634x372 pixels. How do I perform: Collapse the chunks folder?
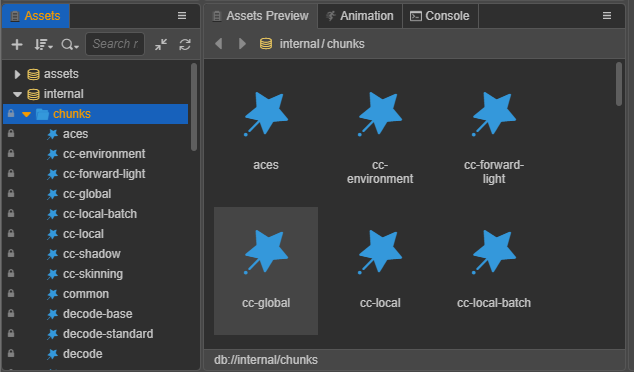point(27,114)
